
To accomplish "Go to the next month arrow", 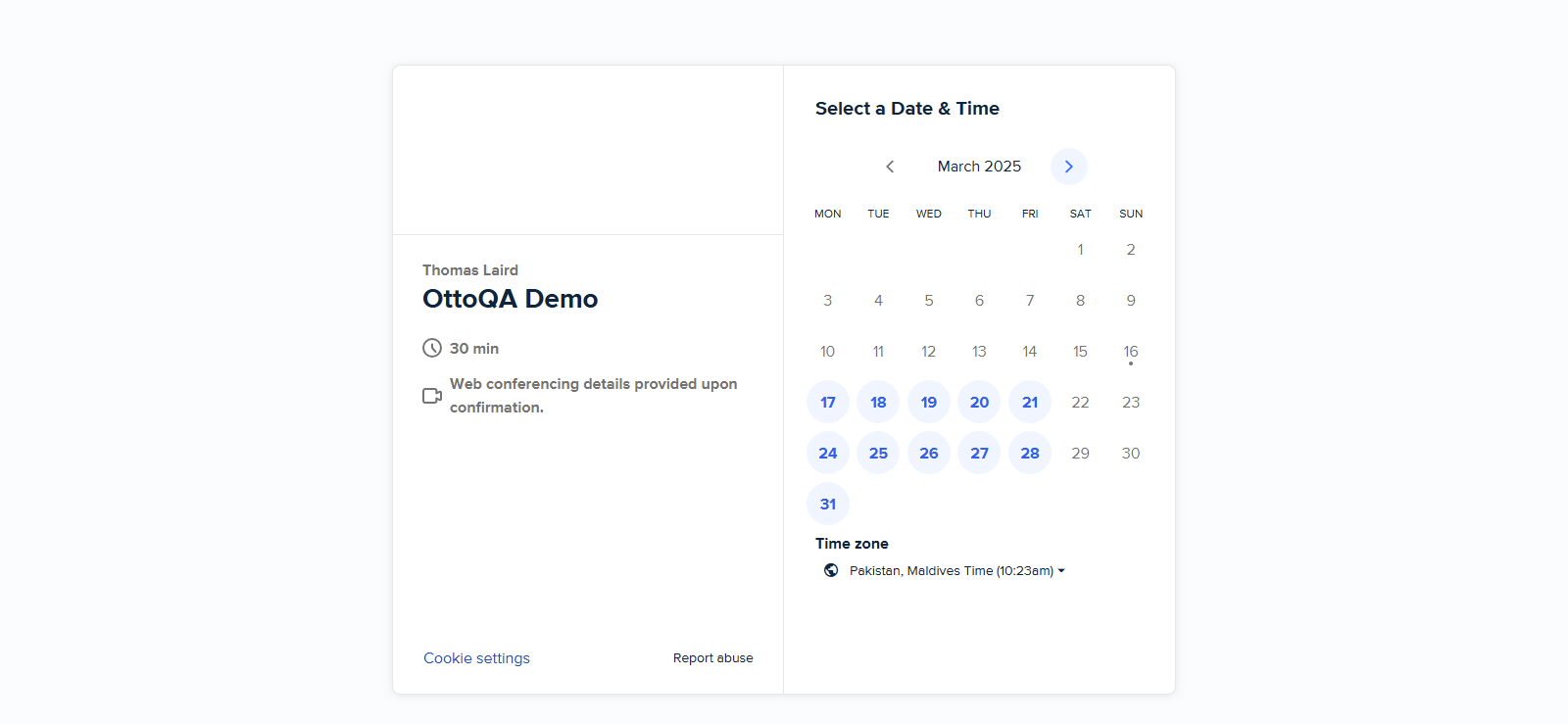I will click(x=1069, y=167).
